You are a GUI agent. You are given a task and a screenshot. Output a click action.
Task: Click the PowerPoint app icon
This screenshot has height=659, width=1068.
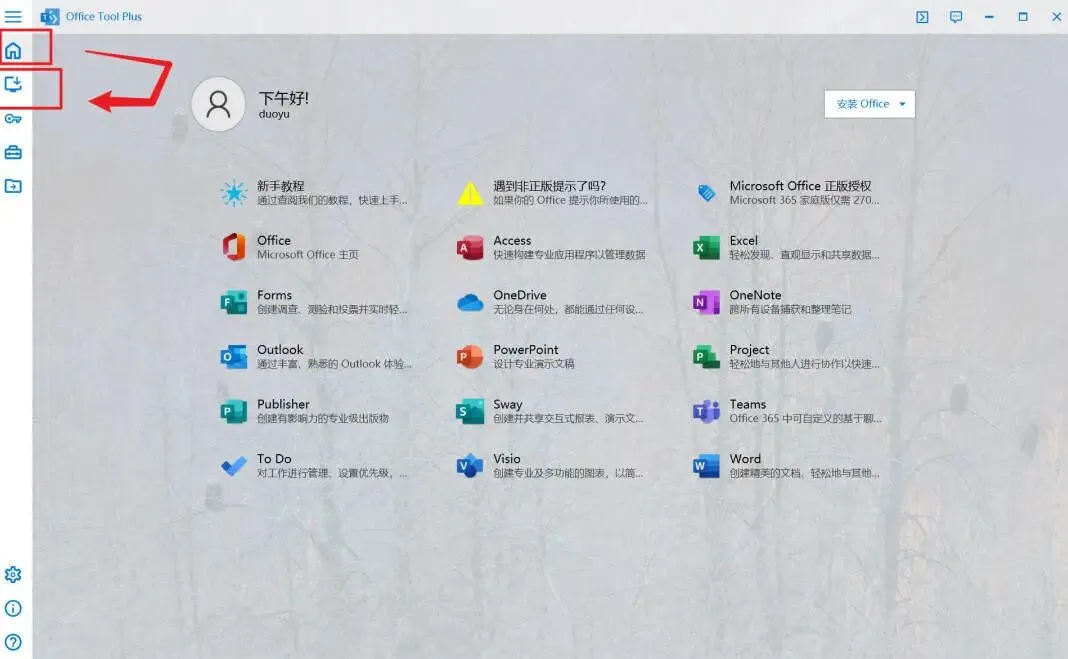(470, 356)
